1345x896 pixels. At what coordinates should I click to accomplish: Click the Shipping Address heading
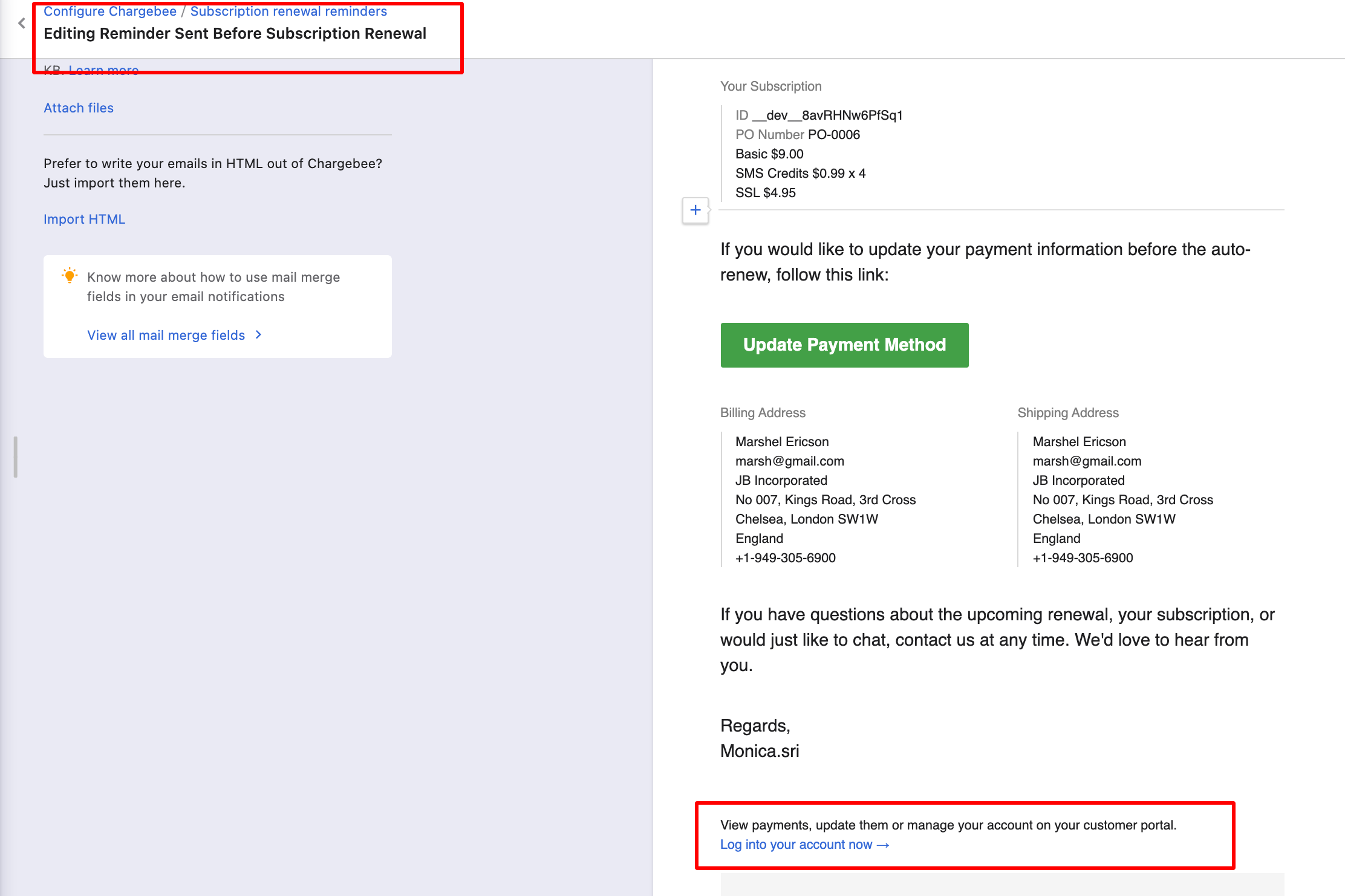coord(1067,413)
